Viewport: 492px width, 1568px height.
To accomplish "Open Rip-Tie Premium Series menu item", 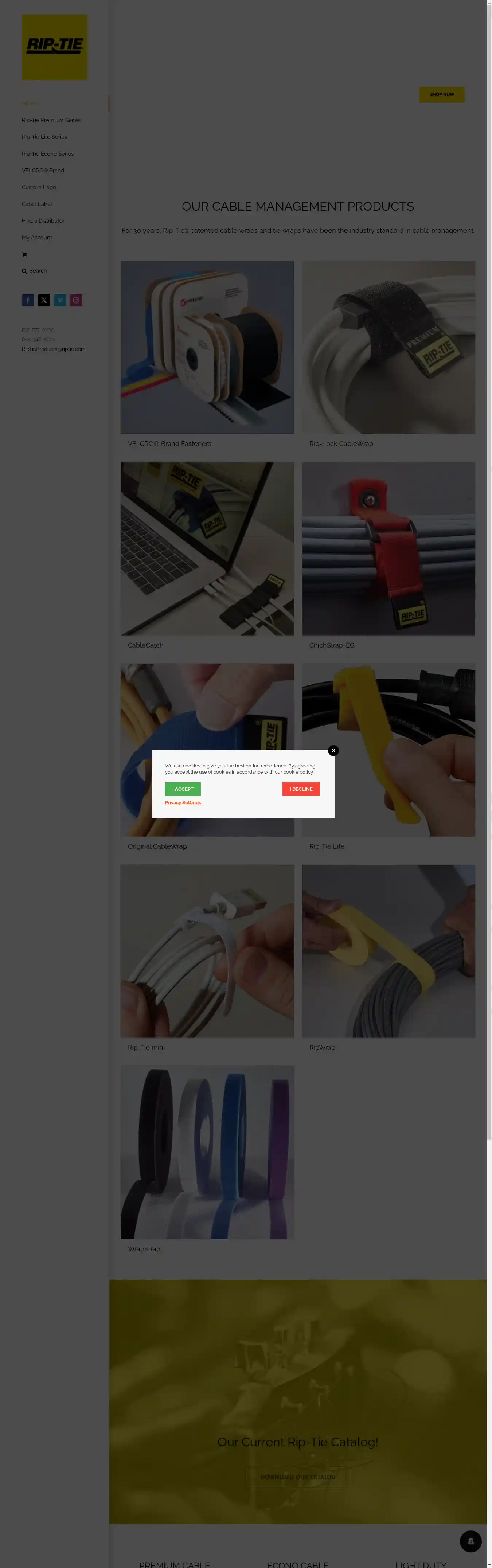I will 51,121.
